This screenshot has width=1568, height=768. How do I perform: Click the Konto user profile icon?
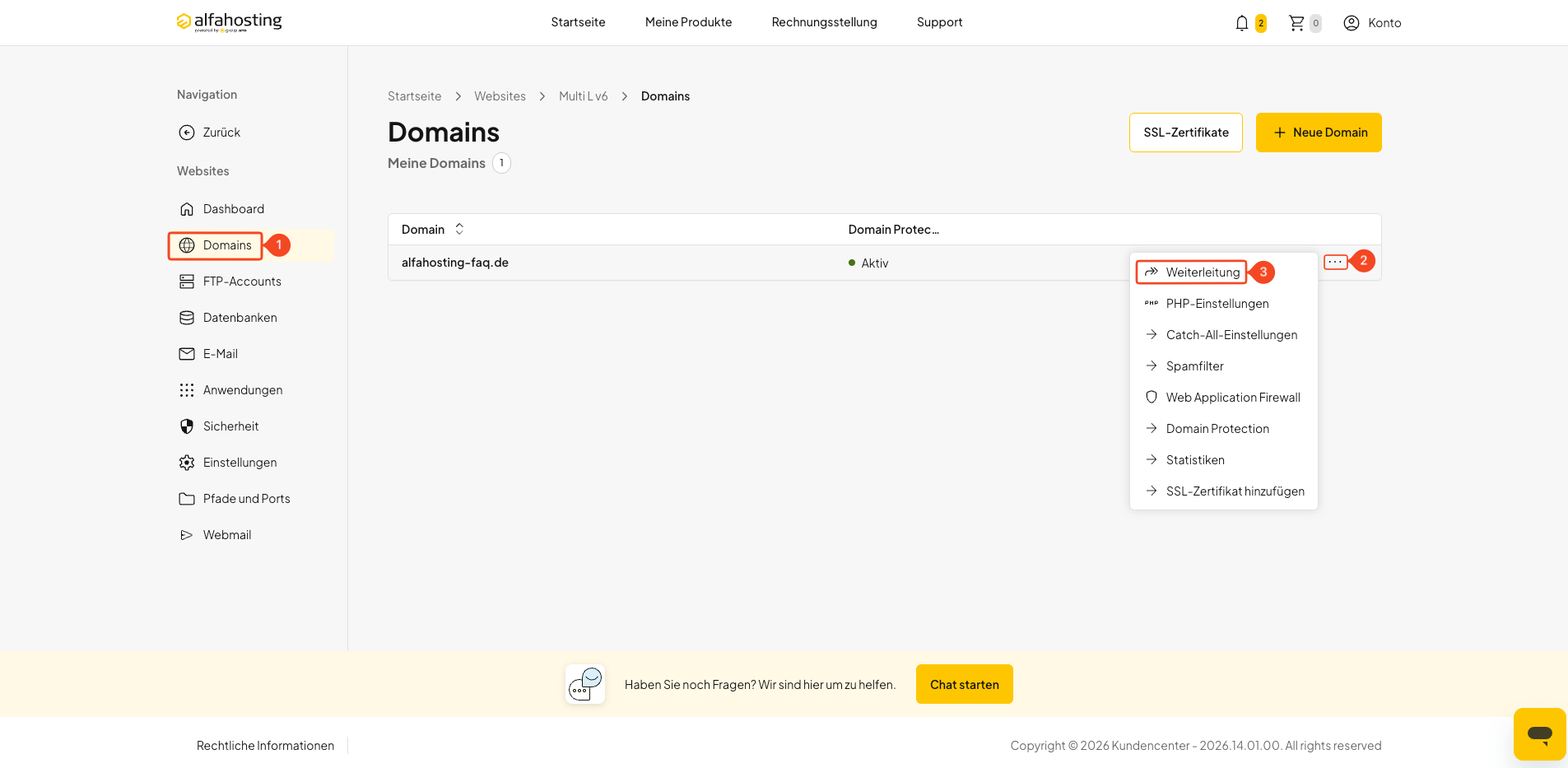(1352, 23)
